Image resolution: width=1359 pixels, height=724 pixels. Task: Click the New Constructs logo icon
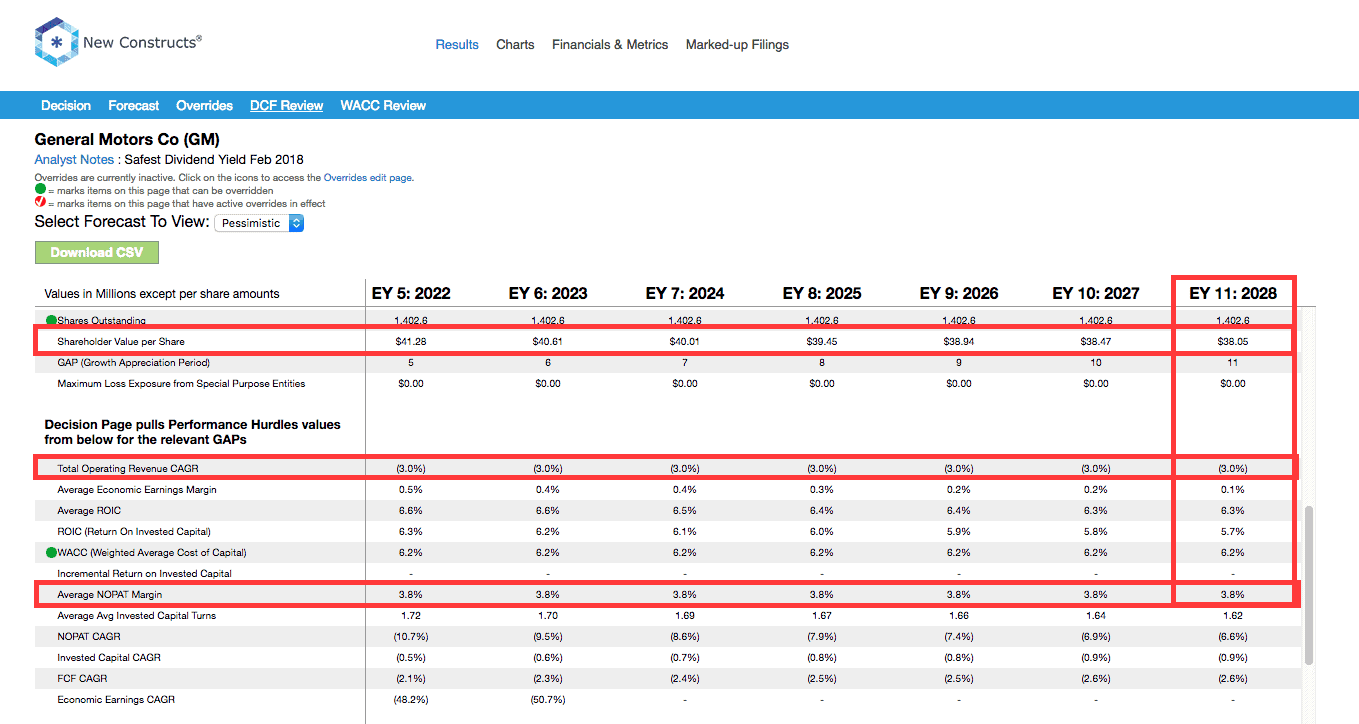coord(56,43)
